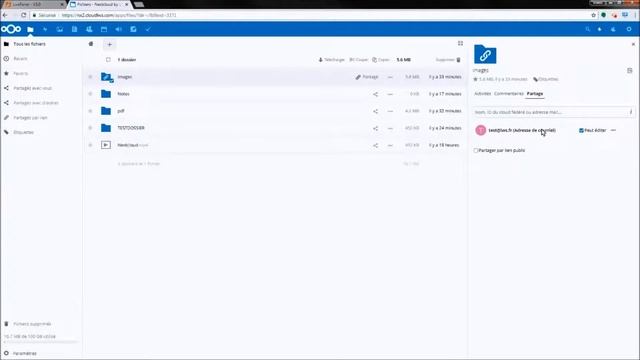Enable Partager par lien public checkbox
This screenshot has height=360, width=640.
click(x=476, y=151)
